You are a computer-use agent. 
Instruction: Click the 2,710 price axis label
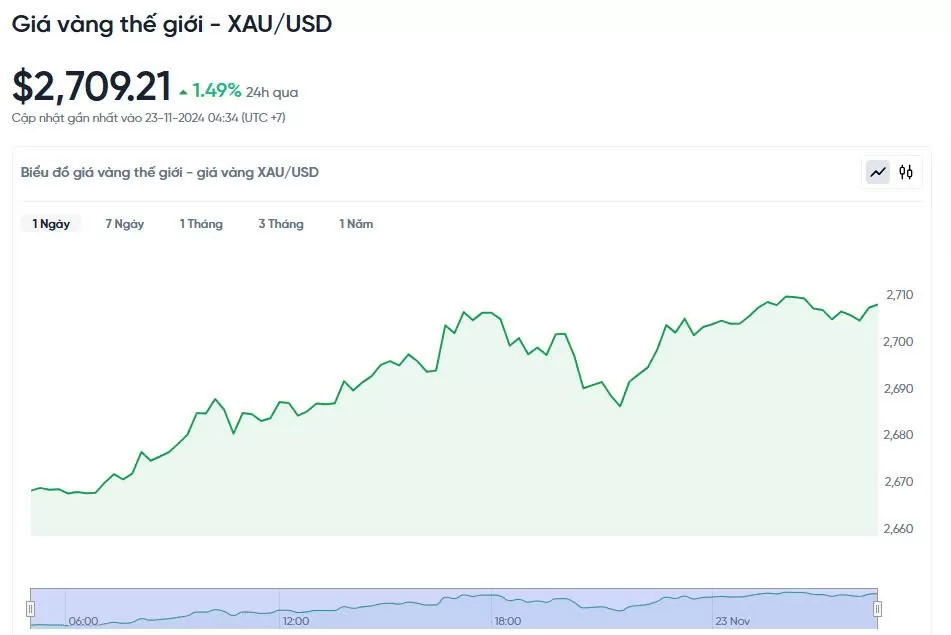point(899,295)
